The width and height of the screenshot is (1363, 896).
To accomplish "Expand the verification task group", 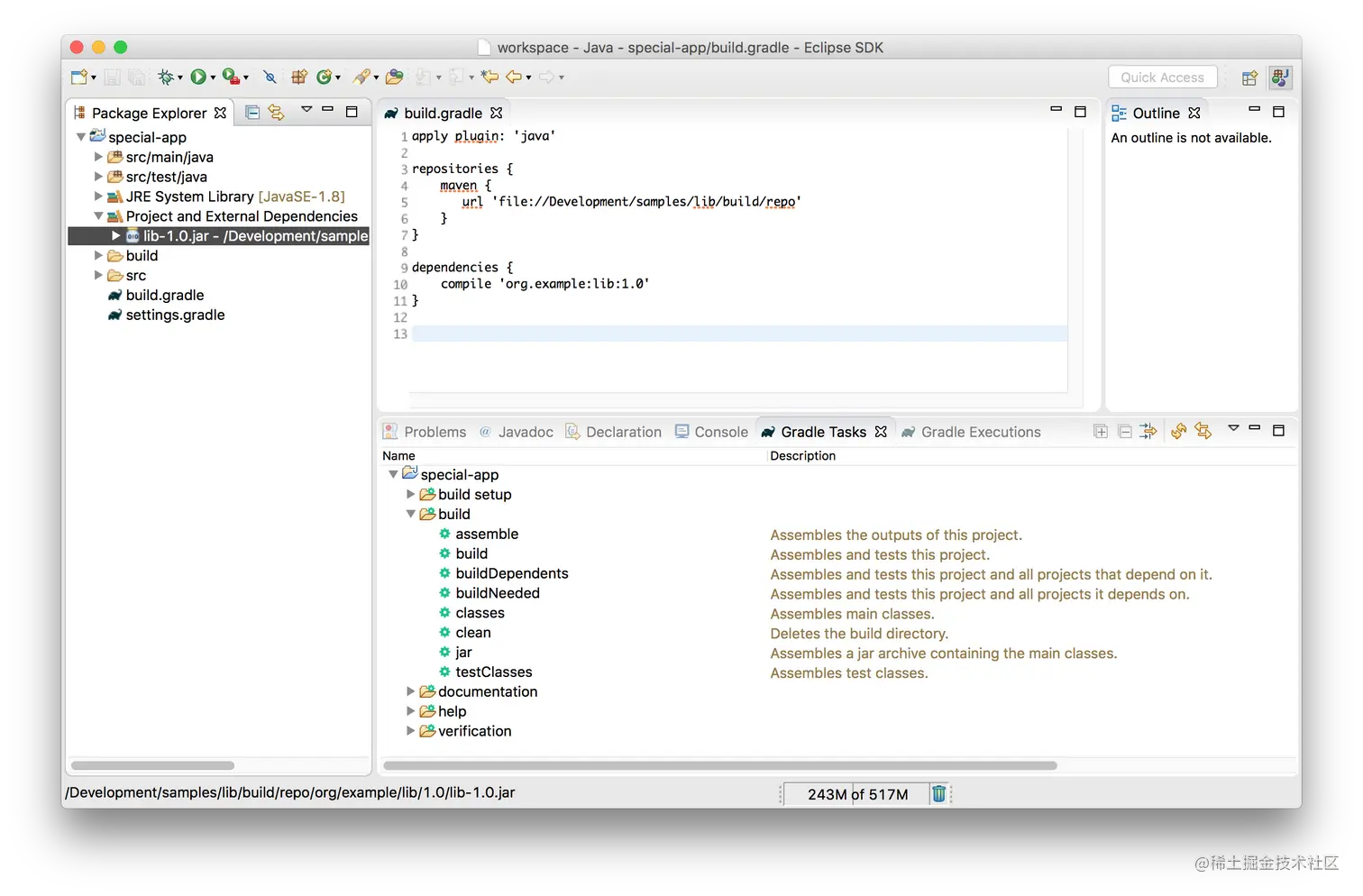I will [411, 731].
